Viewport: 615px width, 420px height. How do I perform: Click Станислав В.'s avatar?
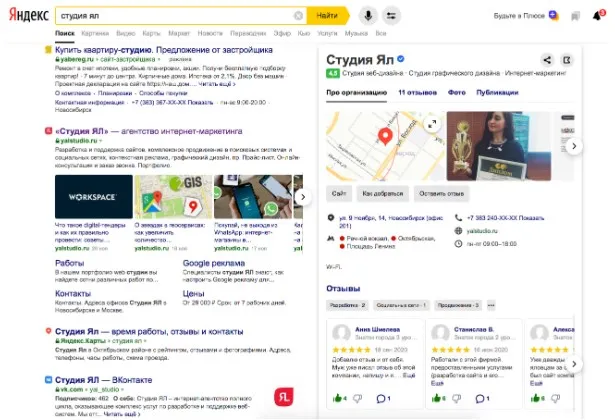pyautogui.click(x=440, y=333)
